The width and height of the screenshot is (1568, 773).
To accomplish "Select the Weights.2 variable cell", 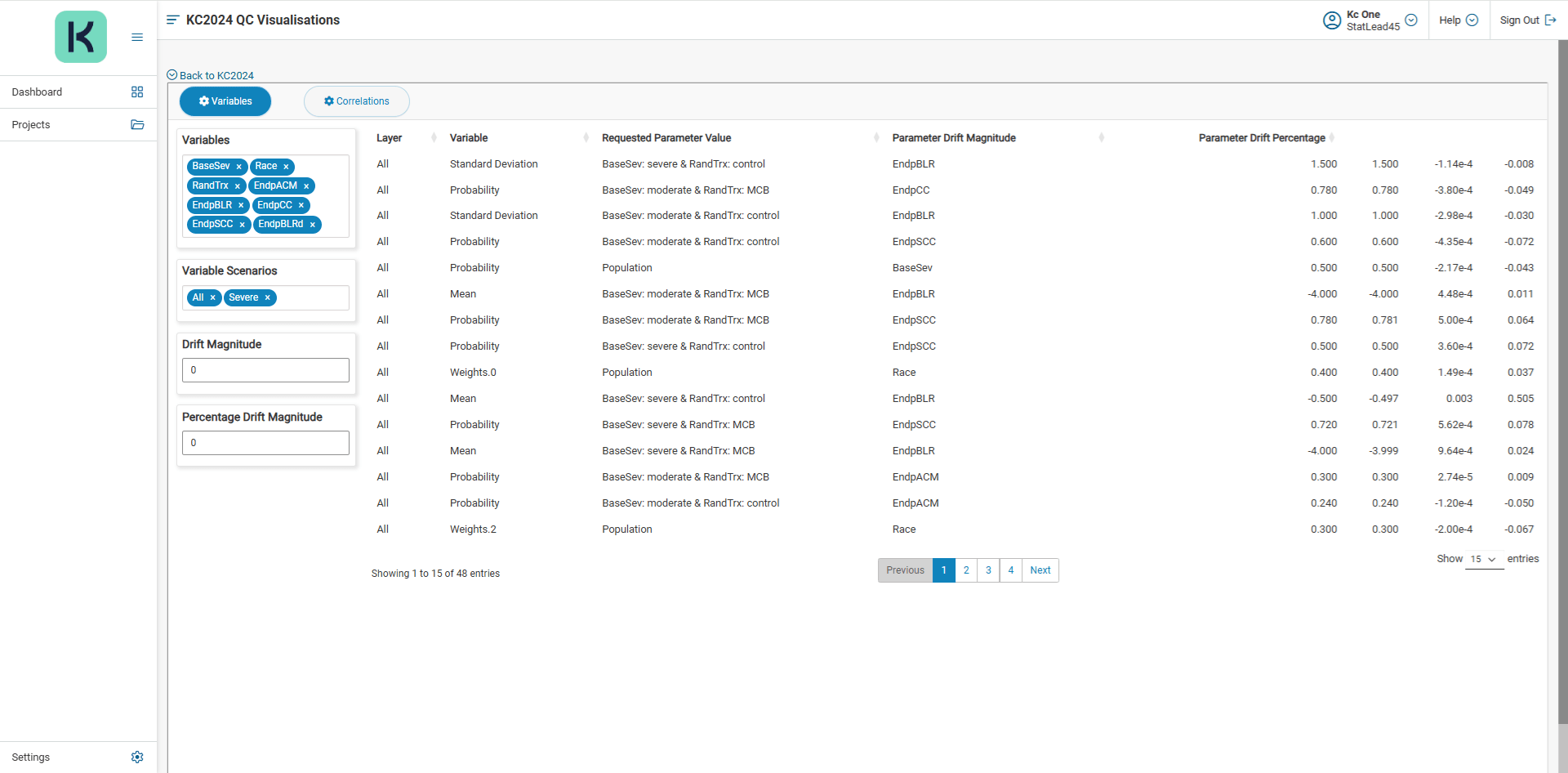I will (473, 529).
